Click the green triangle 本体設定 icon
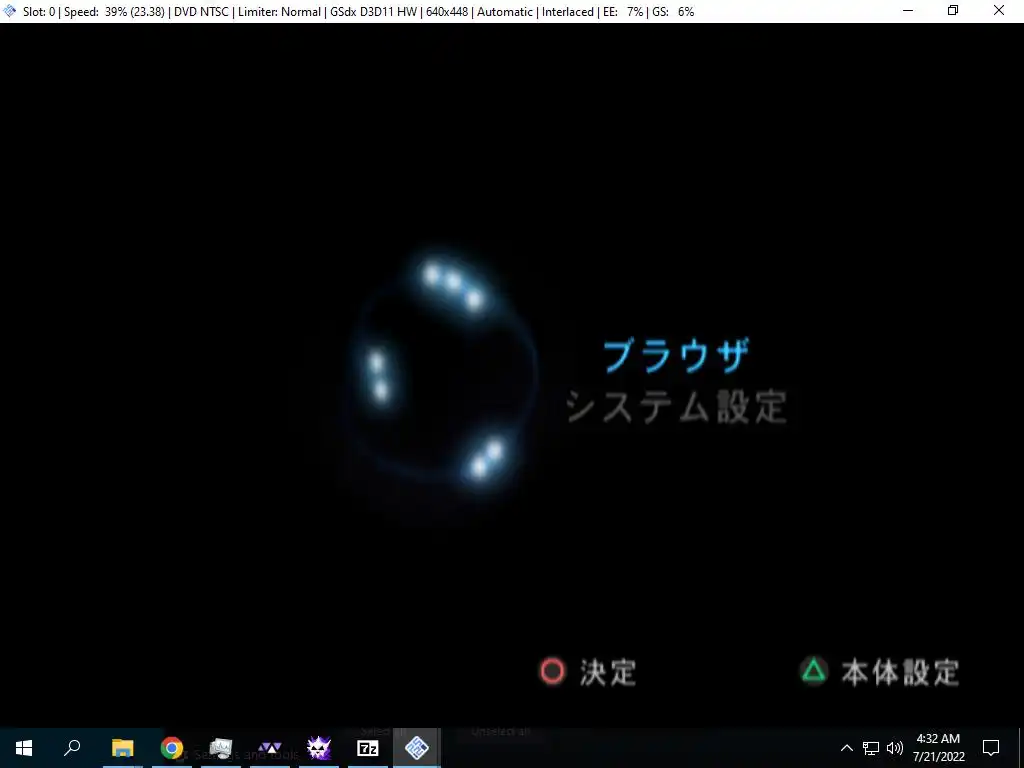The image size is (1024, 768). point(814,671)
